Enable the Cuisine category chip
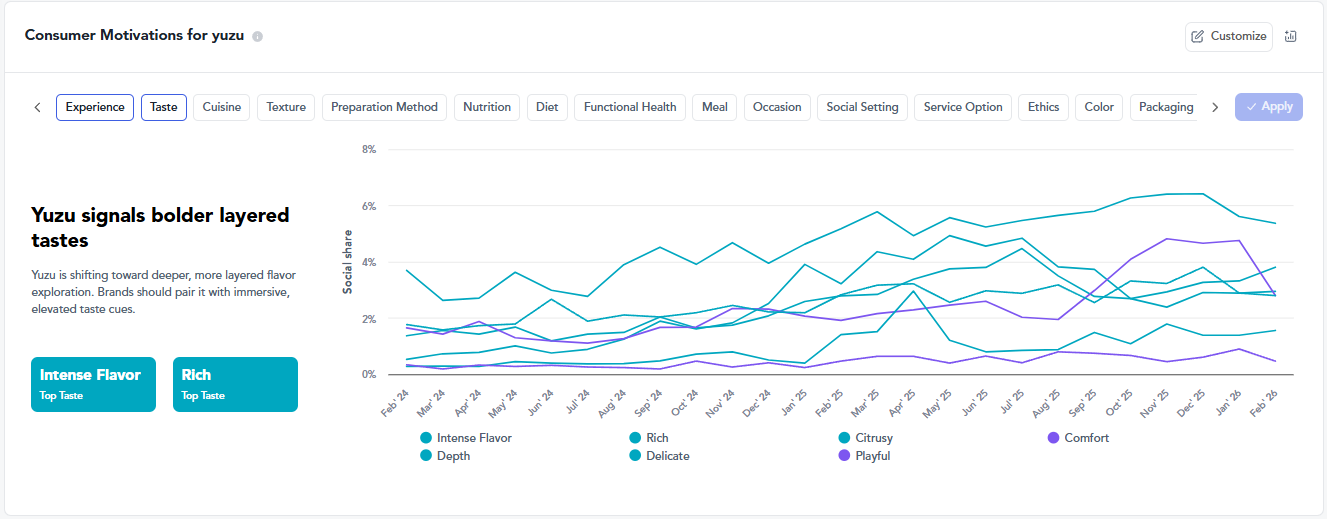 [x=222, y=107]
